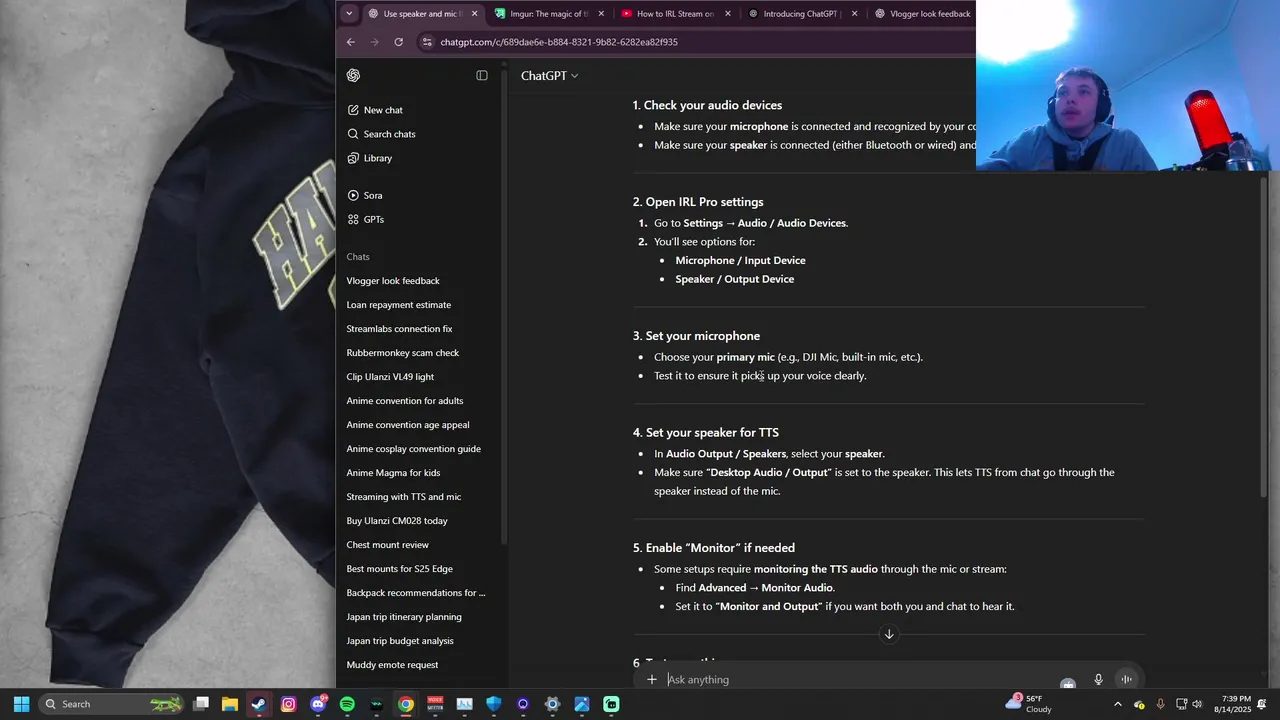Open the 'Best mounts for S25 Edge' chat
Image resolution: width=1280 pixels, height=720 pixels.
tap(399, 569)
